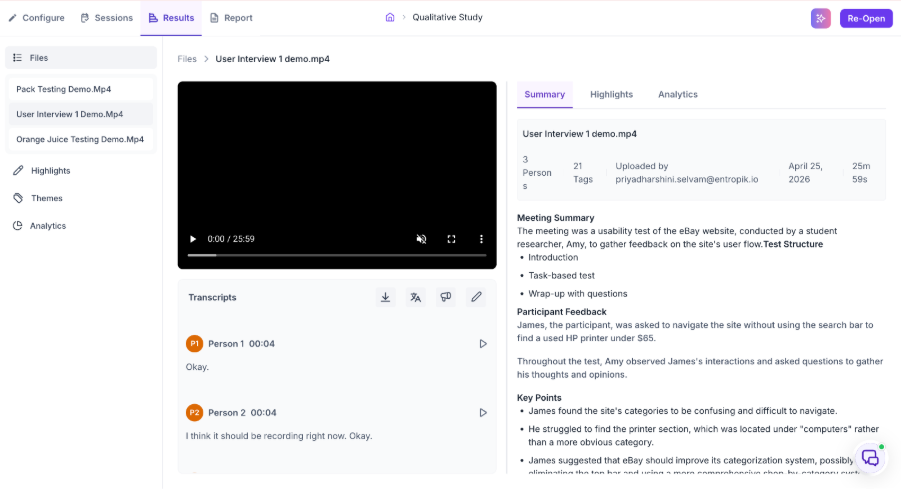Click the Files list icon in sidebar
This screenshot has height=489, width=901.
tap(17, 57)
